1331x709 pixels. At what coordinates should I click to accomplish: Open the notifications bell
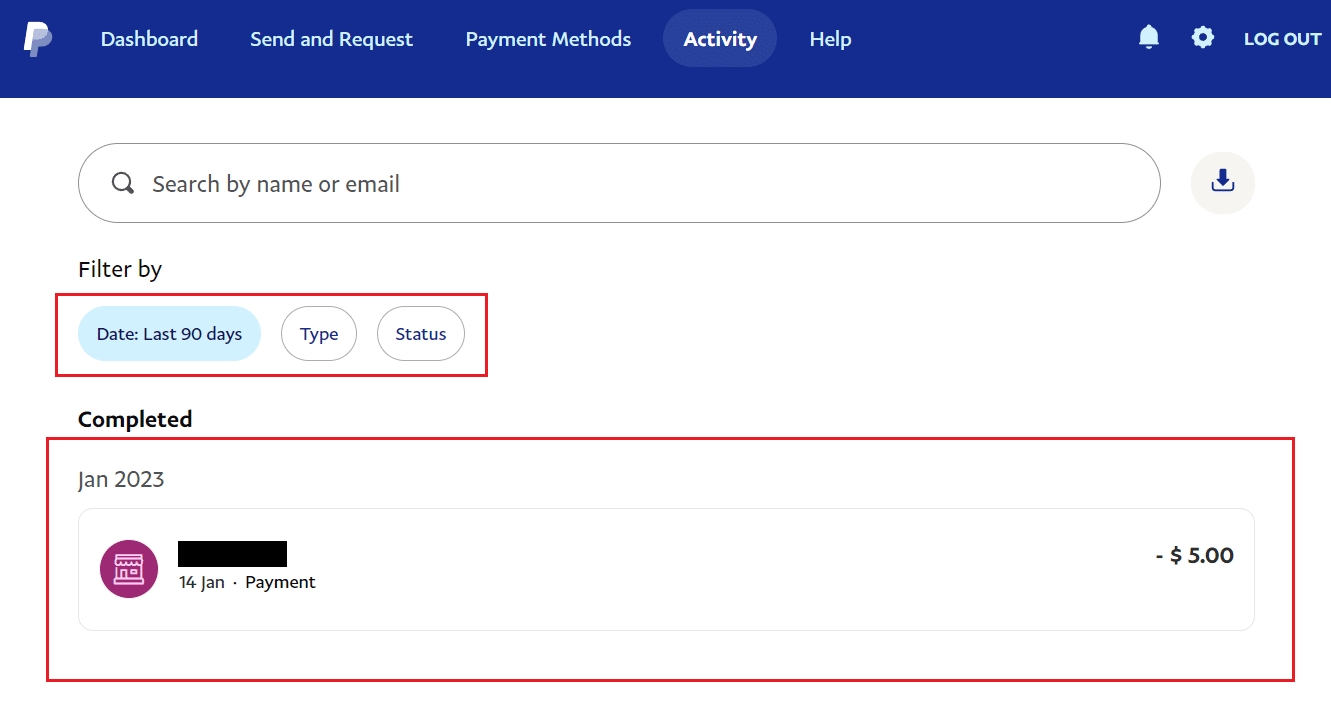pos(1148,37)
